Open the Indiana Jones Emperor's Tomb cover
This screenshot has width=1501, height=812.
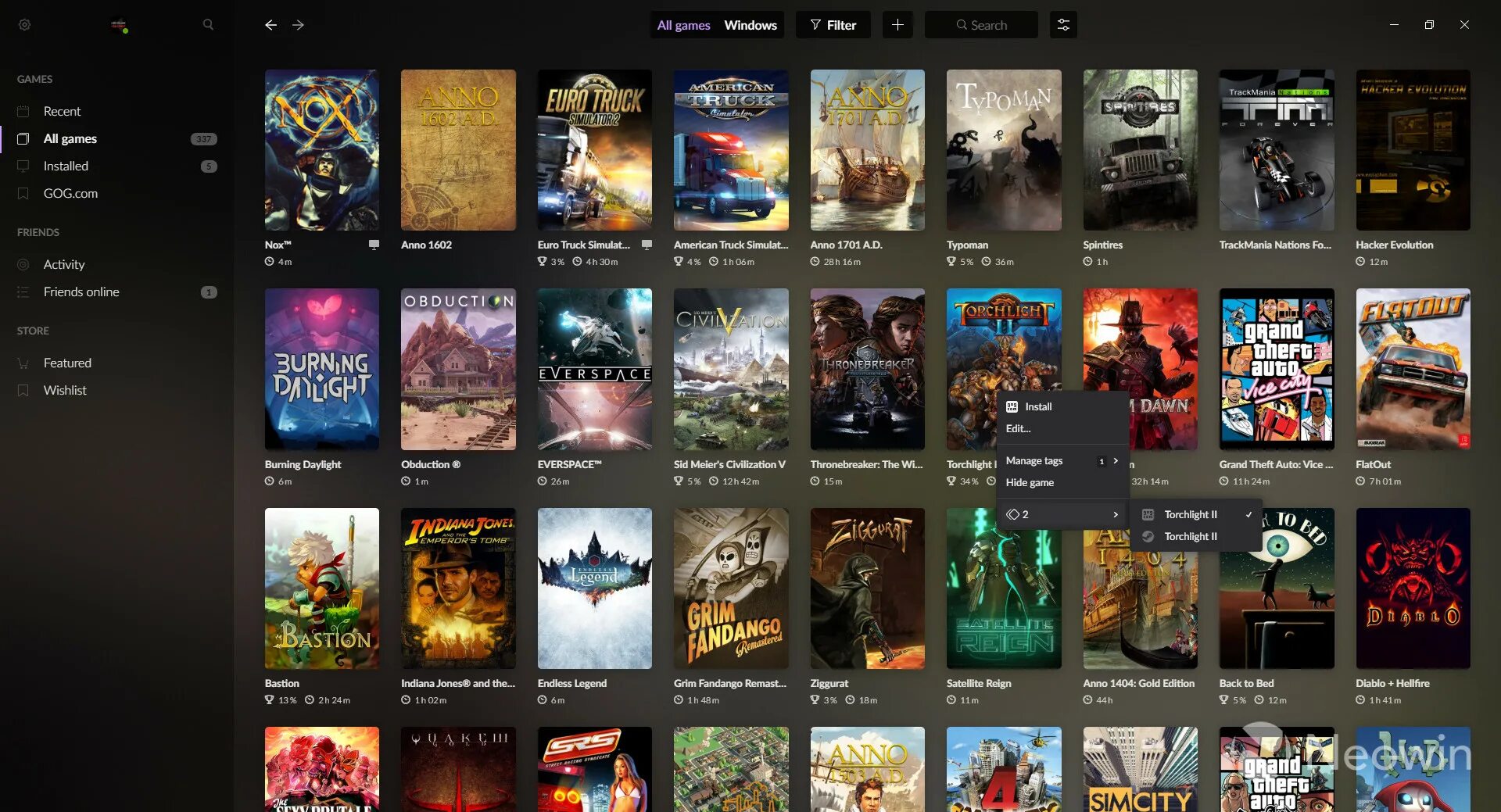[458, 588]
